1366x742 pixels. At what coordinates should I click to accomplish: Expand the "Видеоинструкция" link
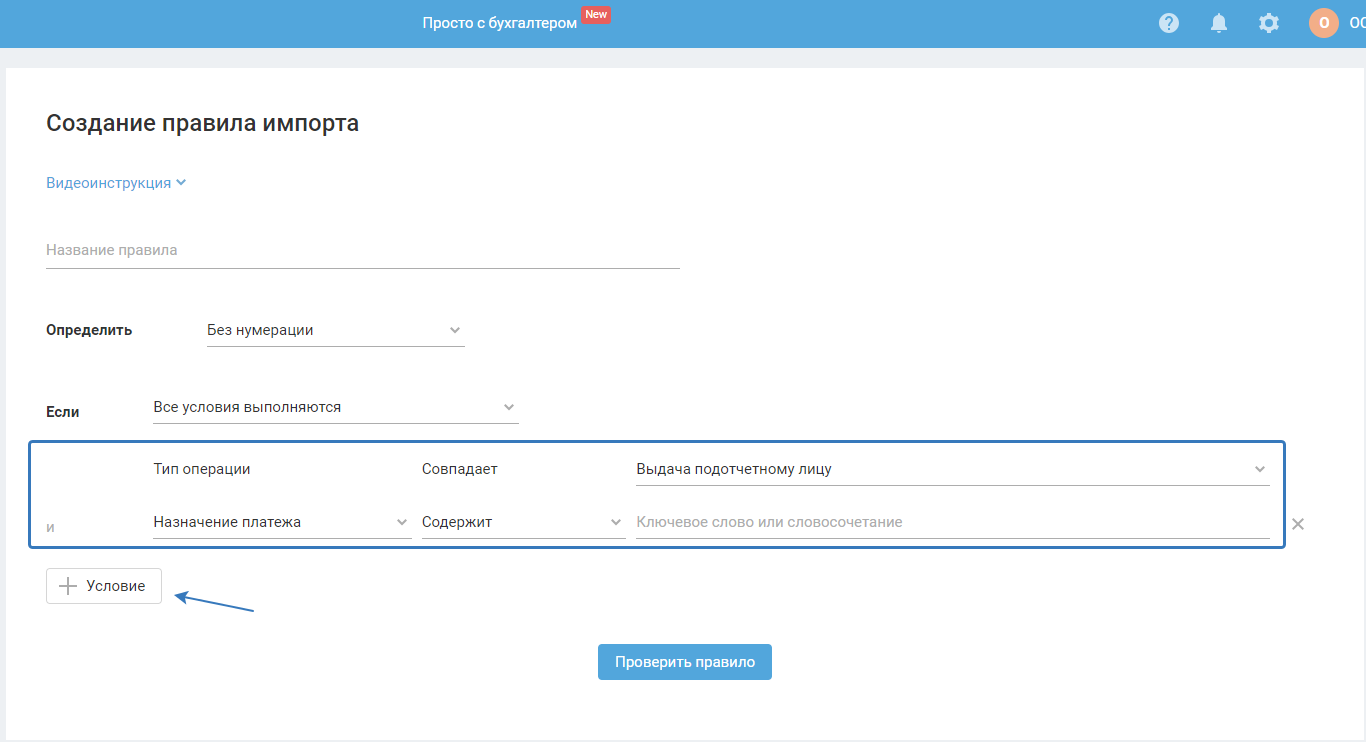point(116,183)
